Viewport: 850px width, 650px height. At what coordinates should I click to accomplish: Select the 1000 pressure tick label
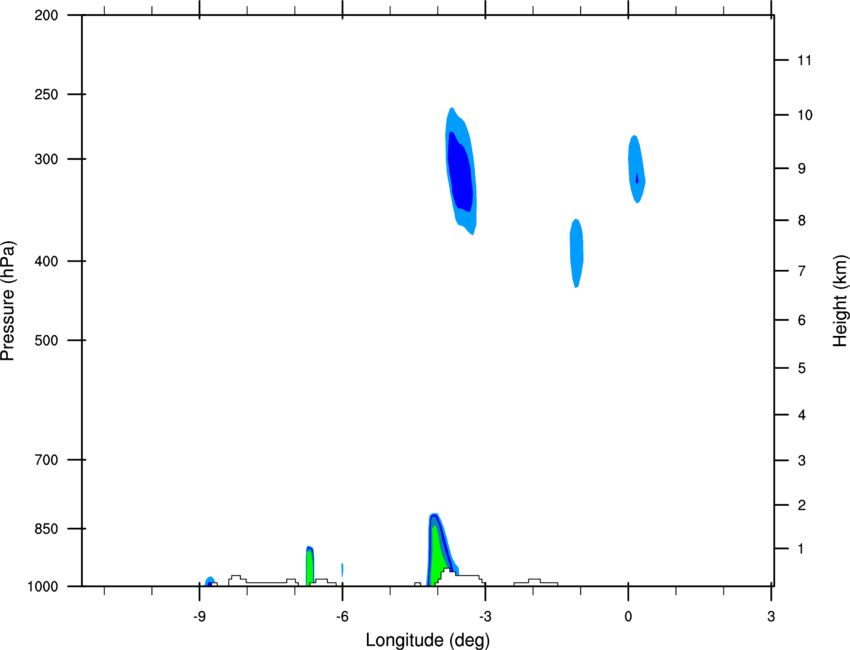(x=43, y=587)
